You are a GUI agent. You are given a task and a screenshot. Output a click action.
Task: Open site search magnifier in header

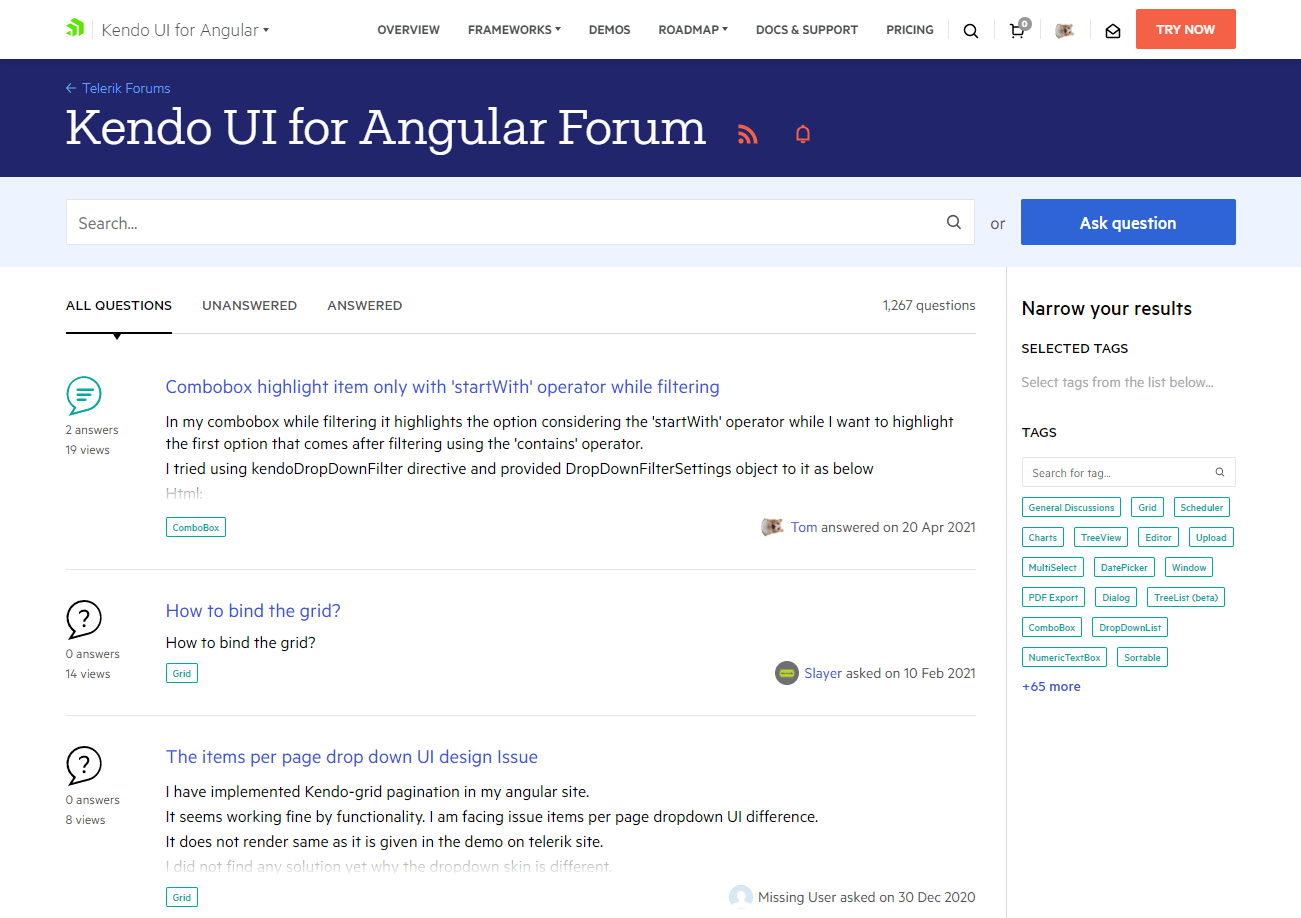[x=971, y=30]
